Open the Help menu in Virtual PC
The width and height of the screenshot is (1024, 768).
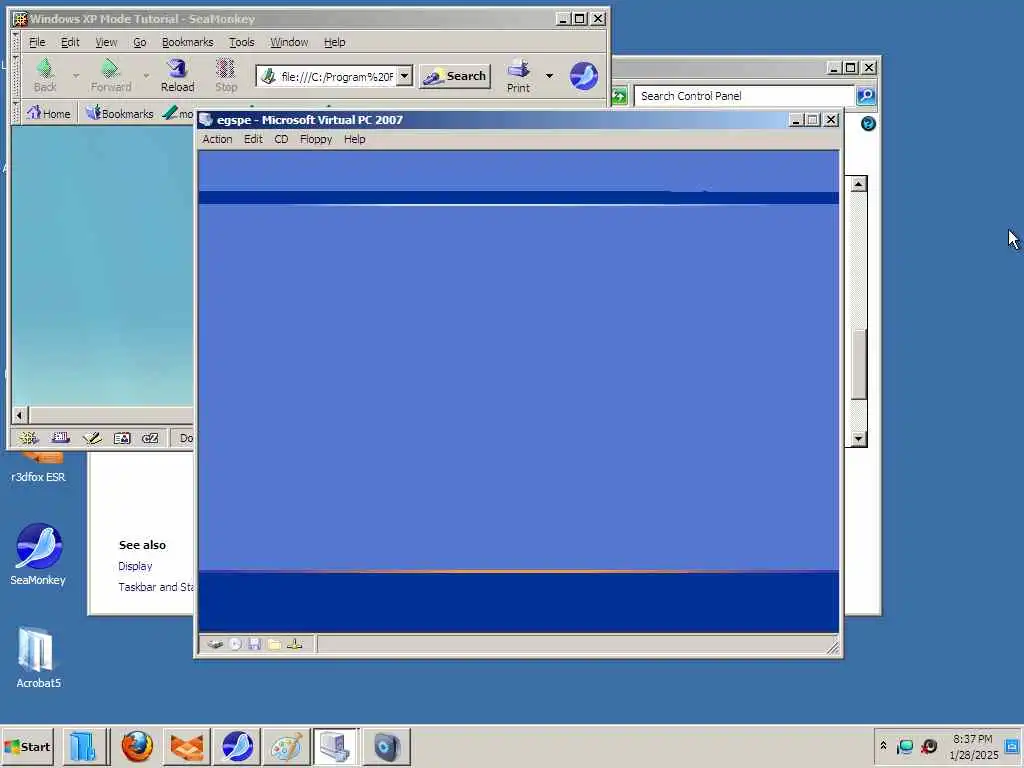click(355, 139)
